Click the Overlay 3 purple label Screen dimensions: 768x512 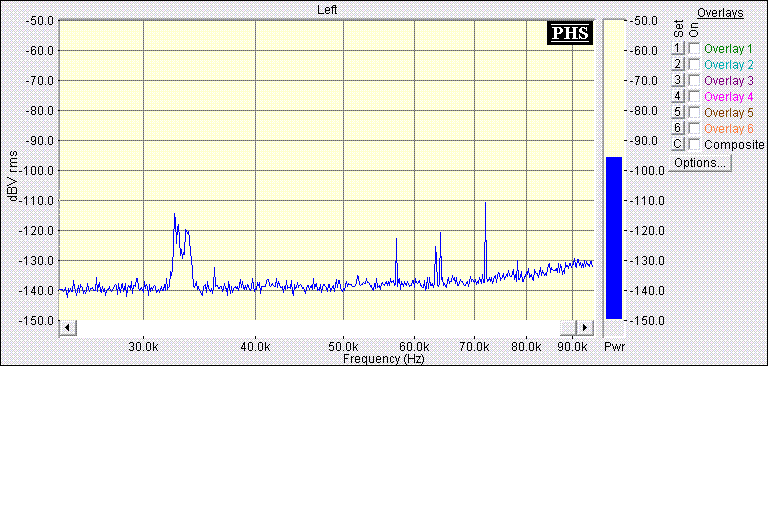728,80
